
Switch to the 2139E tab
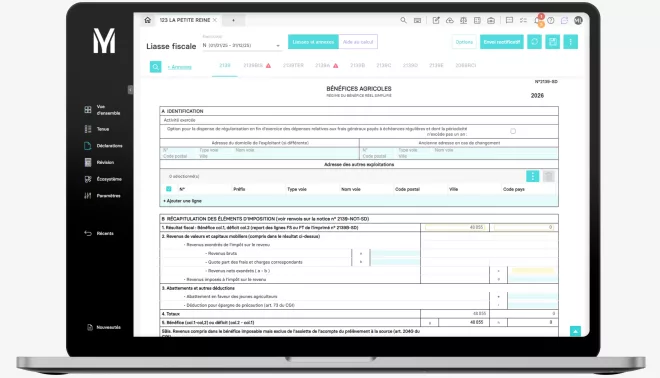[x=436, y=66]
